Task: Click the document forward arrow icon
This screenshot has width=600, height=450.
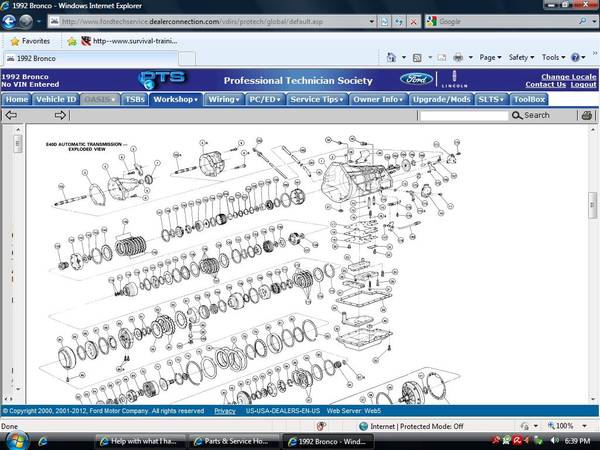Action: click(60, 115)
